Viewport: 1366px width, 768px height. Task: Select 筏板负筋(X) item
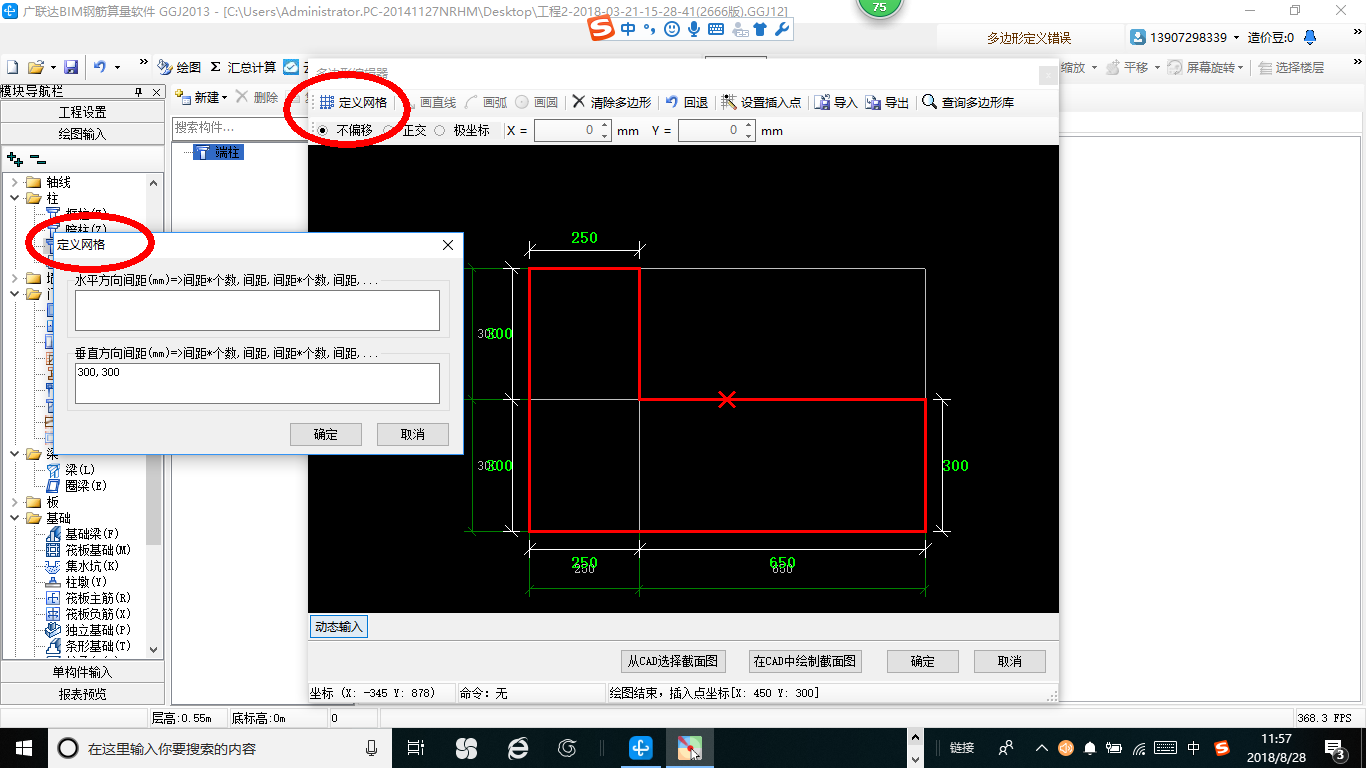tap(88, 614)
